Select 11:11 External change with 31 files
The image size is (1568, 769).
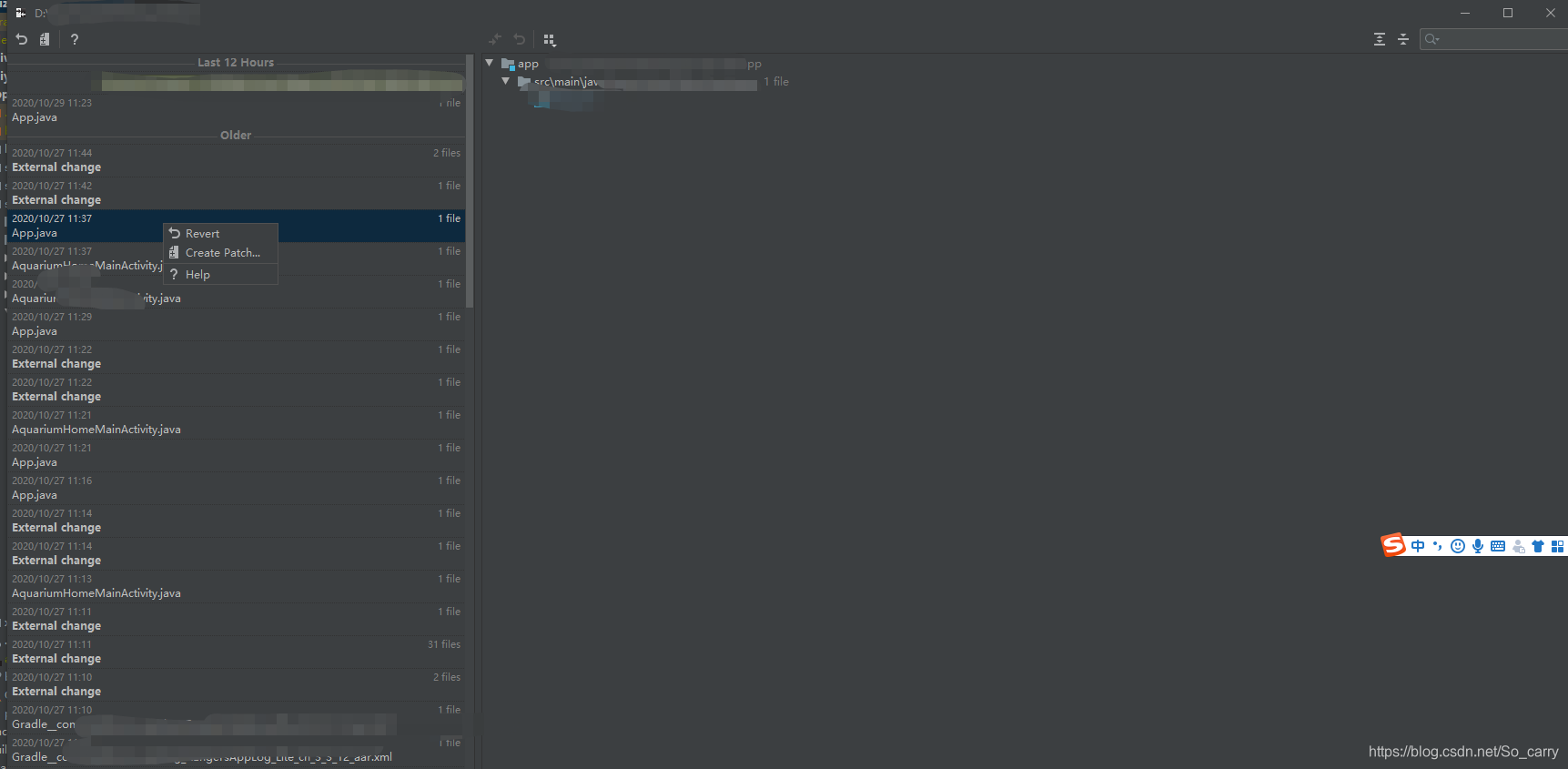click(236, 652)
